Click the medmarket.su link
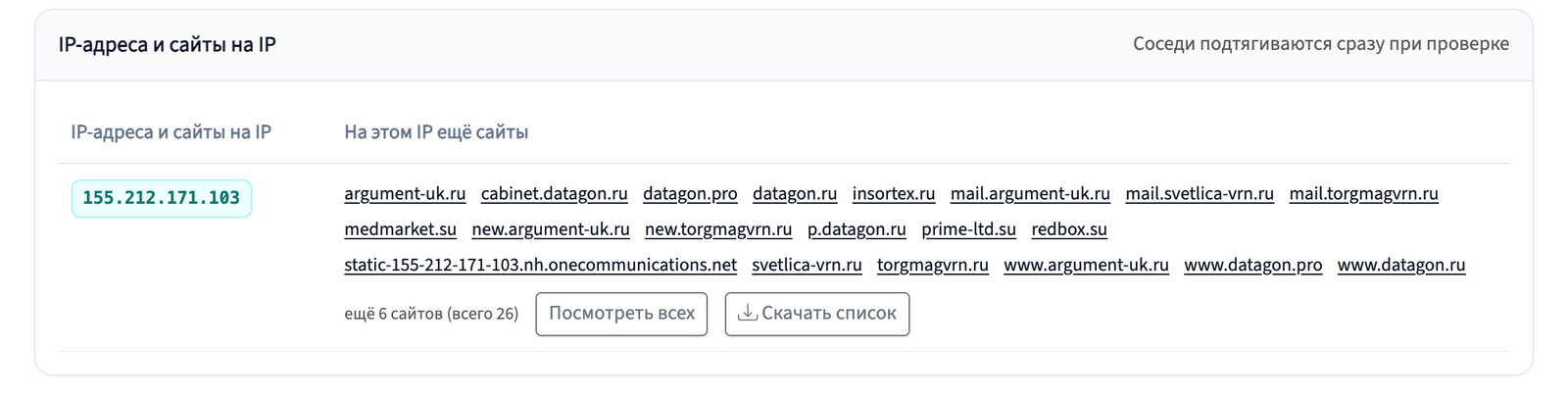This screenshot has height=399, width=1568. click(x=401, y=229)
